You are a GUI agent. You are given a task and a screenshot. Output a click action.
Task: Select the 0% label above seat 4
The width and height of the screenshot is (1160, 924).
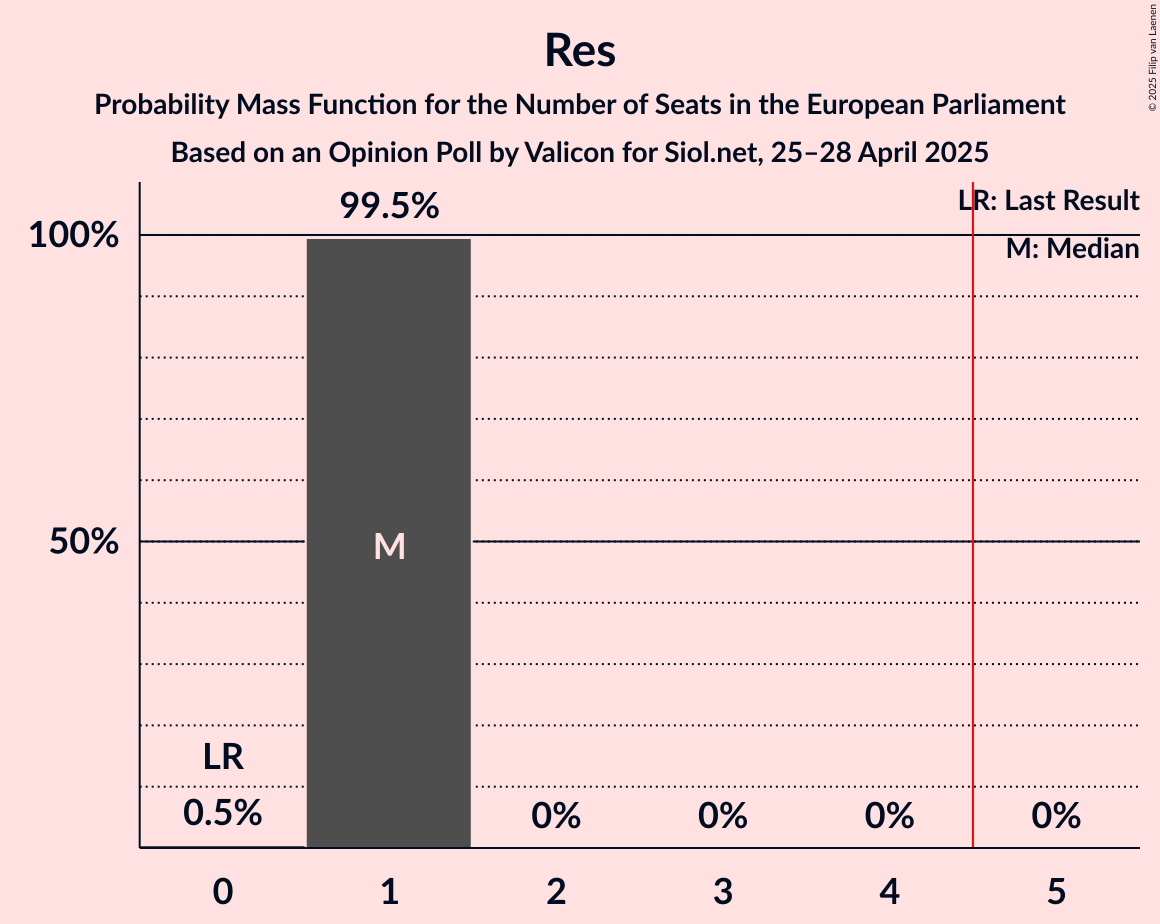pos(890,817)
